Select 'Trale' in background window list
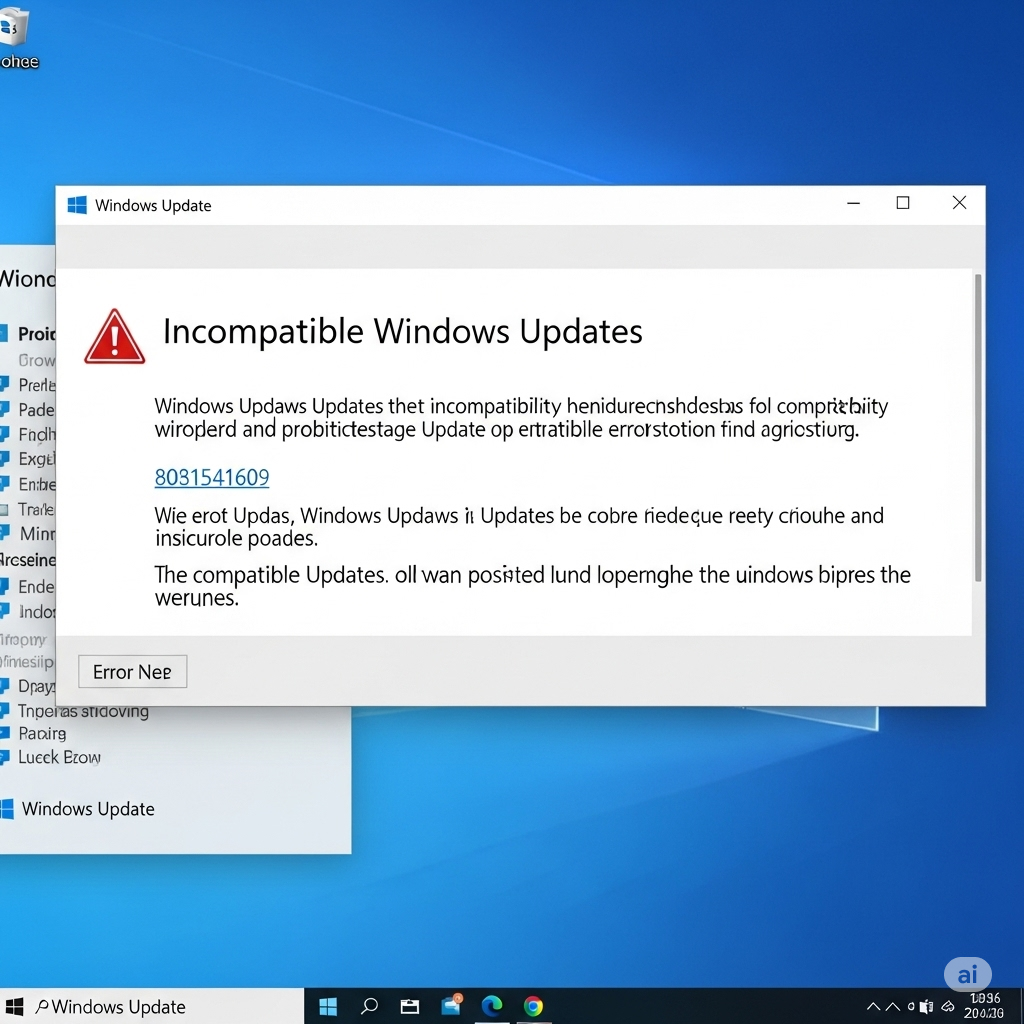Image resolution: width=1024 pixels, height=1024 pixels. 37,509
